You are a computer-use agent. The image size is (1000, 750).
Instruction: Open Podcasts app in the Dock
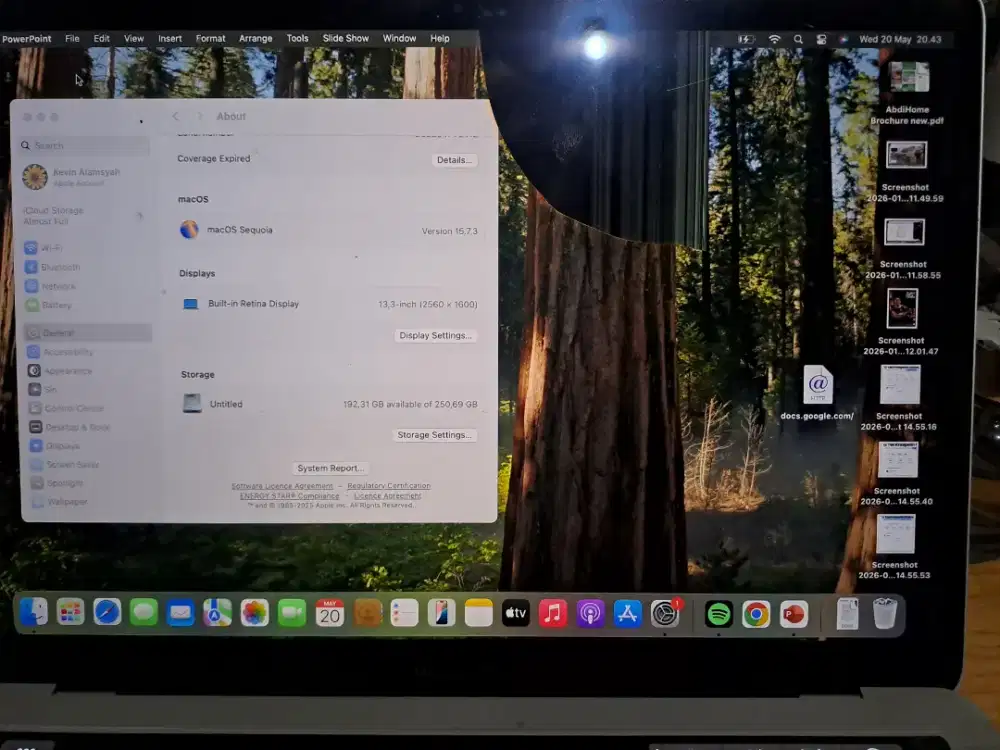click(x=591, y=614)
